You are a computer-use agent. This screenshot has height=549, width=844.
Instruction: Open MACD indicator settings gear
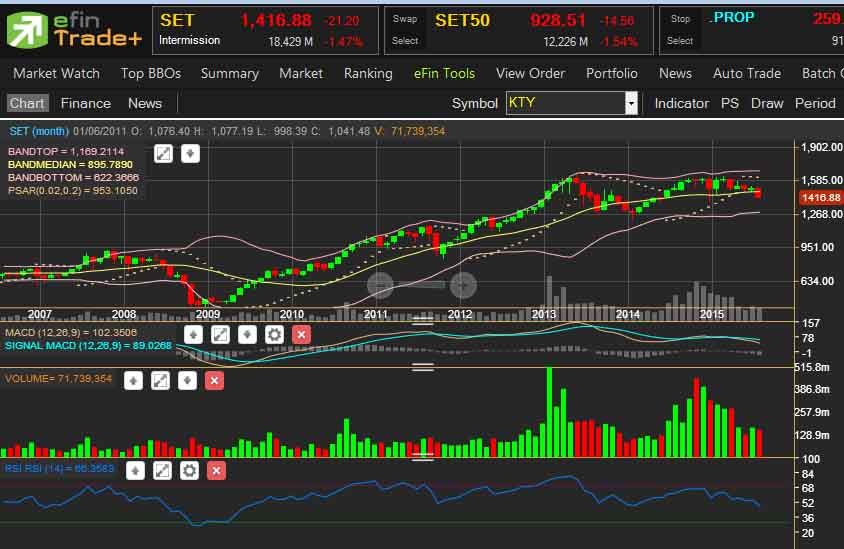tap(275, 335)
